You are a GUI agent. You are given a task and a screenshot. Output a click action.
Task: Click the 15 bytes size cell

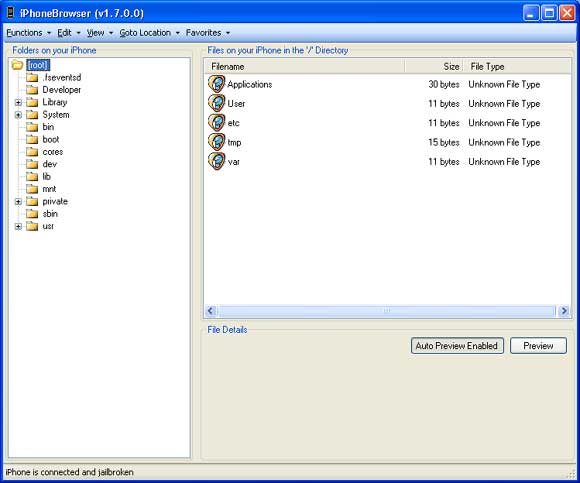[444, 142]
